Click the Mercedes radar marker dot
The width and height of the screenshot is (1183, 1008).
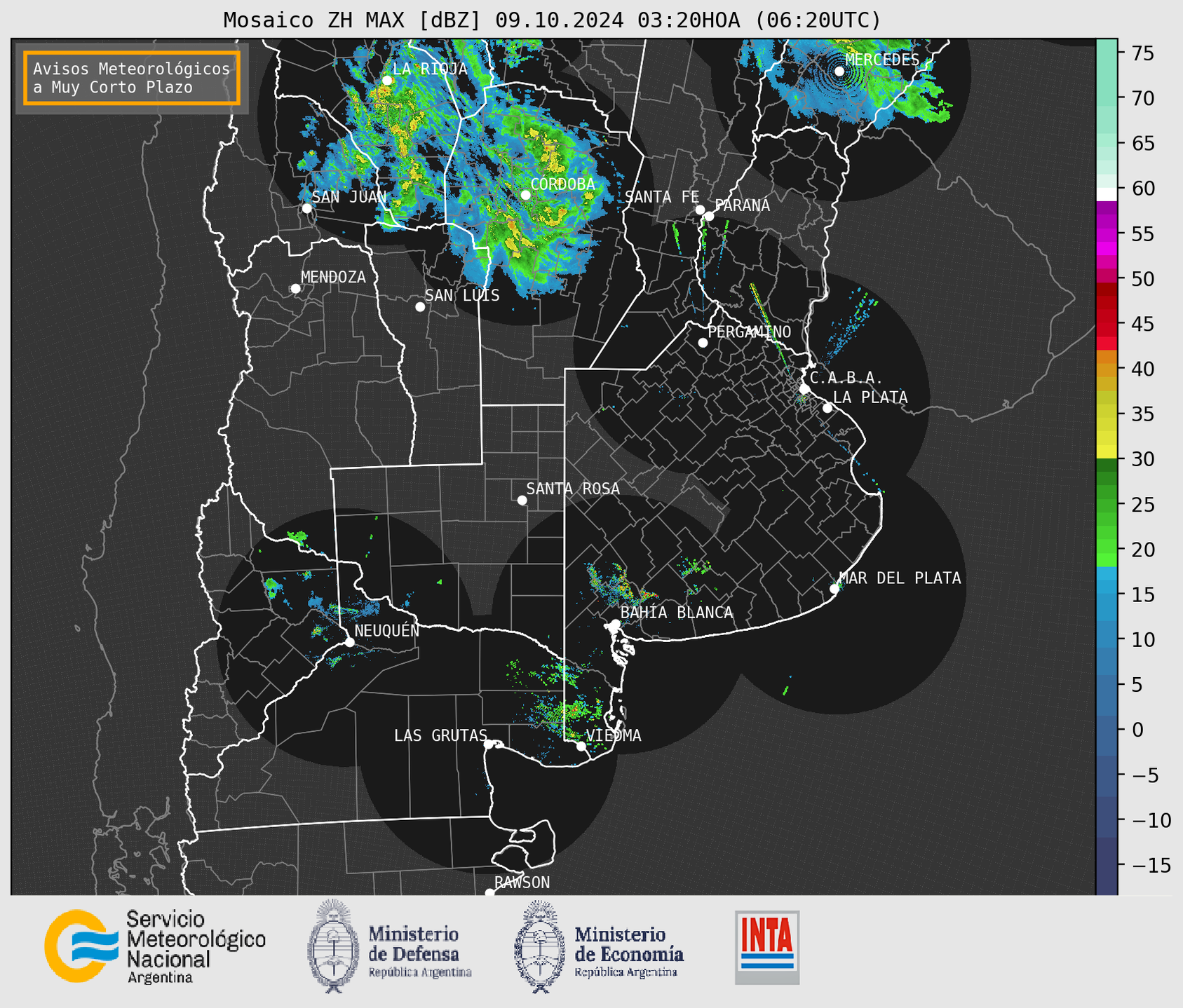[x=839, y=71]
